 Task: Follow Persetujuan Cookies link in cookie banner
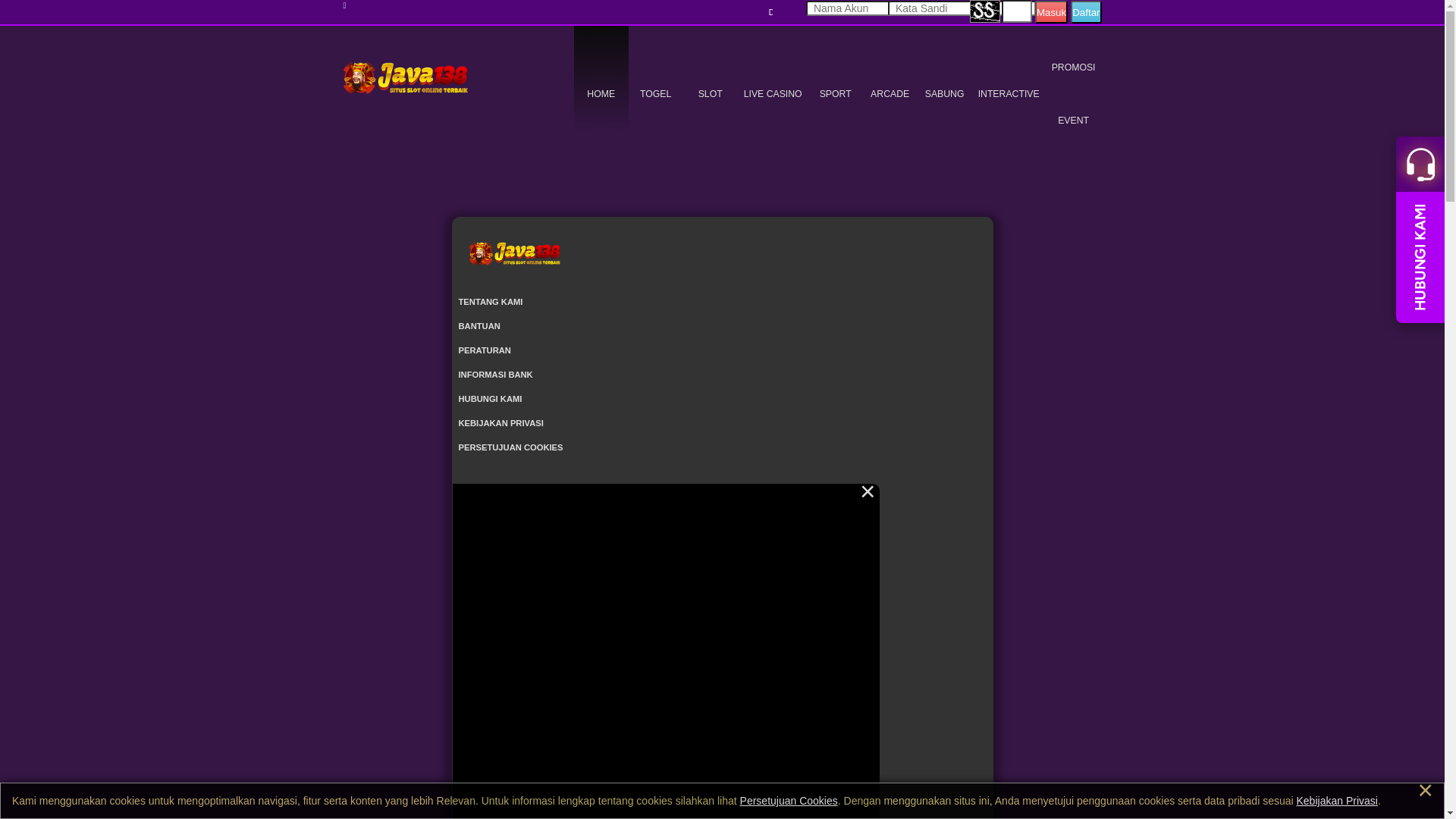point(789,801)
